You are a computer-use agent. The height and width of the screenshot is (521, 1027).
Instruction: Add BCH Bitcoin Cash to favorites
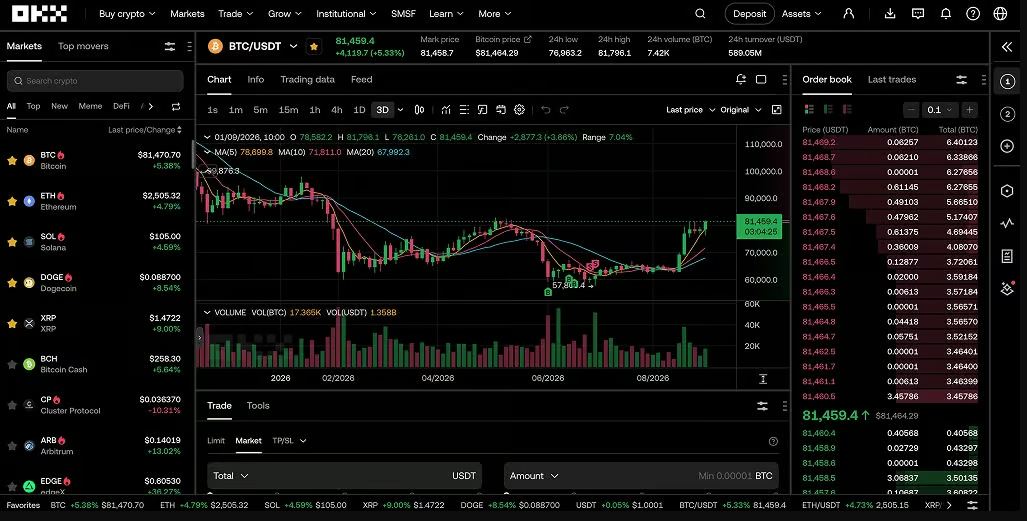(12, 364)
